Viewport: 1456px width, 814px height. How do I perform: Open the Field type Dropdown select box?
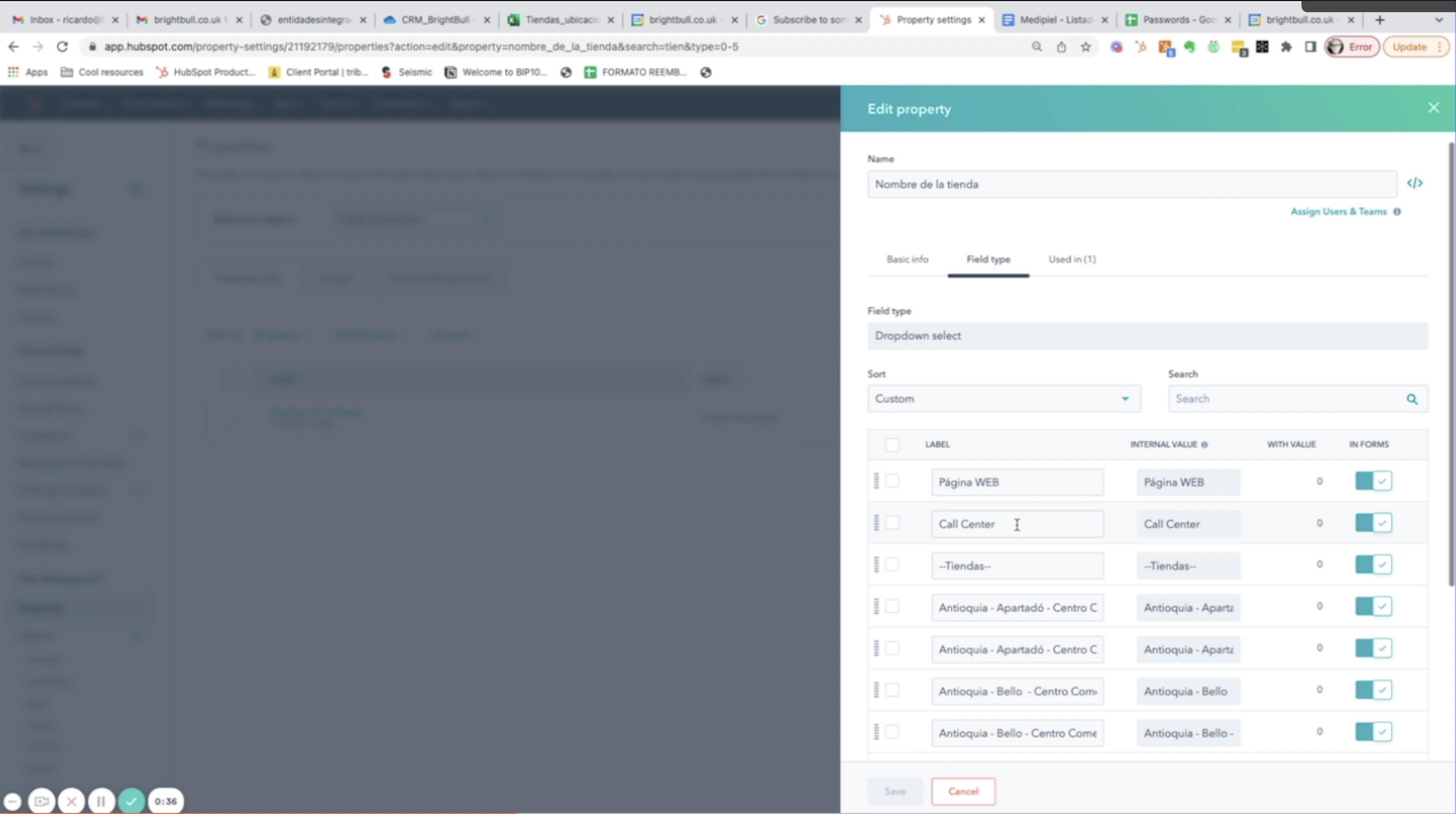tap(1147, 336)
